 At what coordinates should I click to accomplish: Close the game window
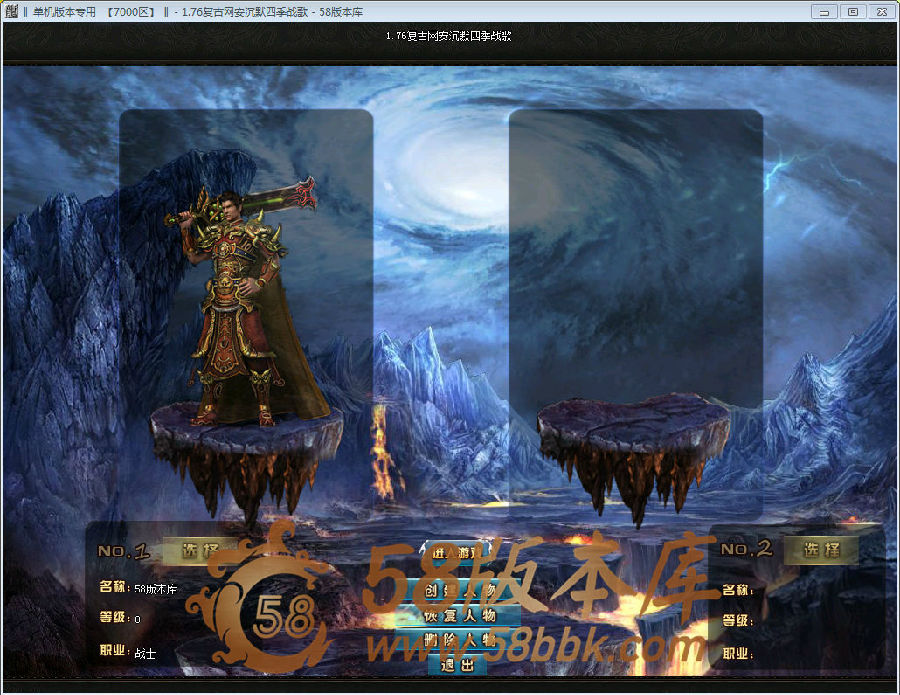(882, 11)
